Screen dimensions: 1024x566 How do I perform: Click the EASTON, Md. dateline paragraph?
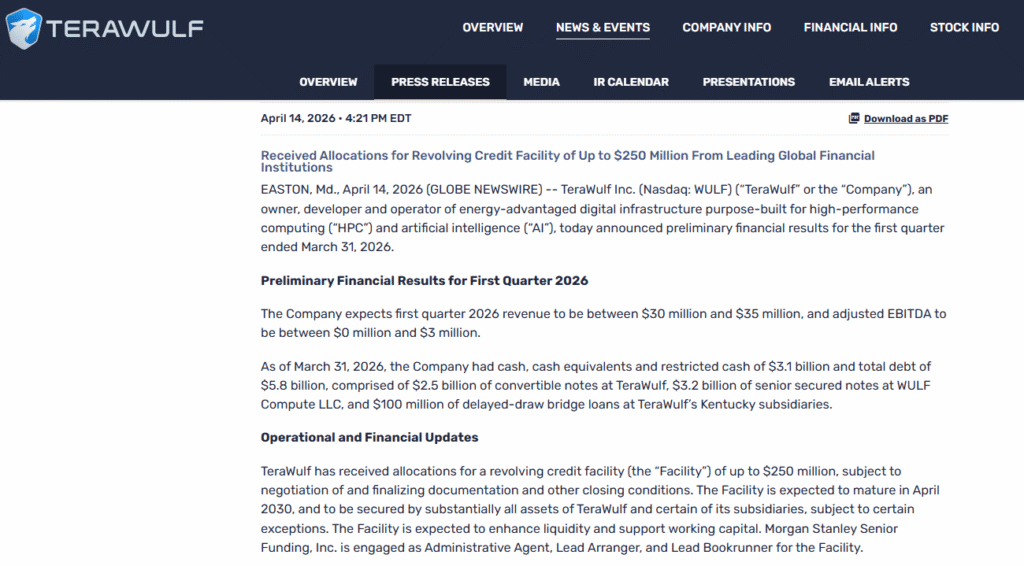(602, 218)
